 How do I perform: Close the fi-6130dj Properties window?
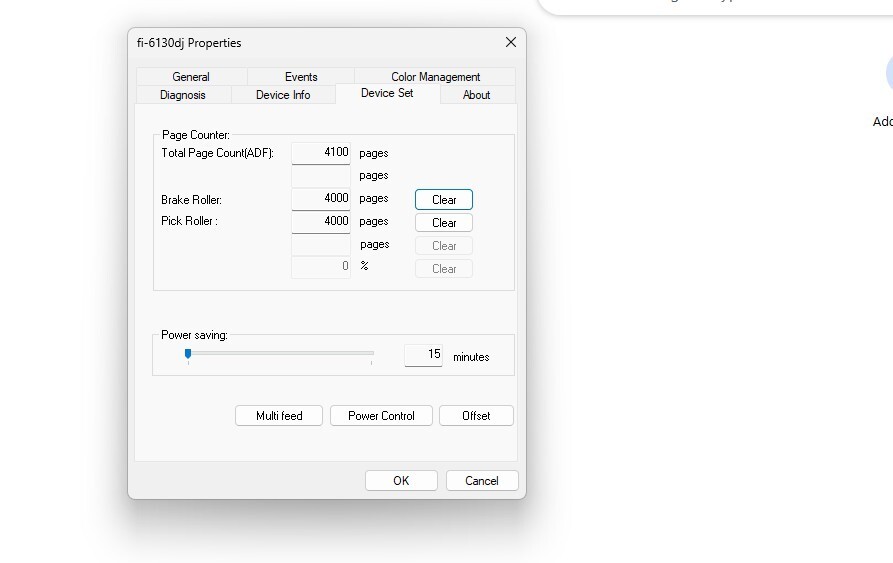[511, 42]
